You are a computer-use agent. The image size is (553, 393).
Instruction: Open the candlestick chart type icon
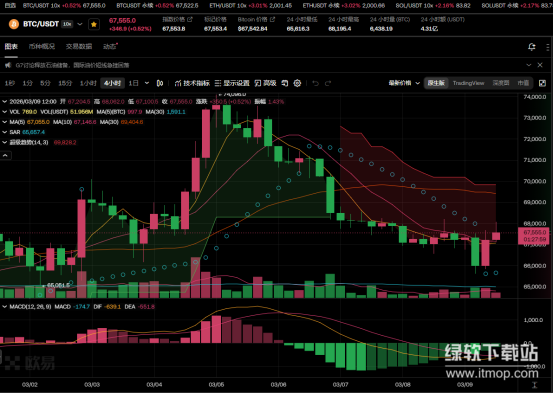160,83
